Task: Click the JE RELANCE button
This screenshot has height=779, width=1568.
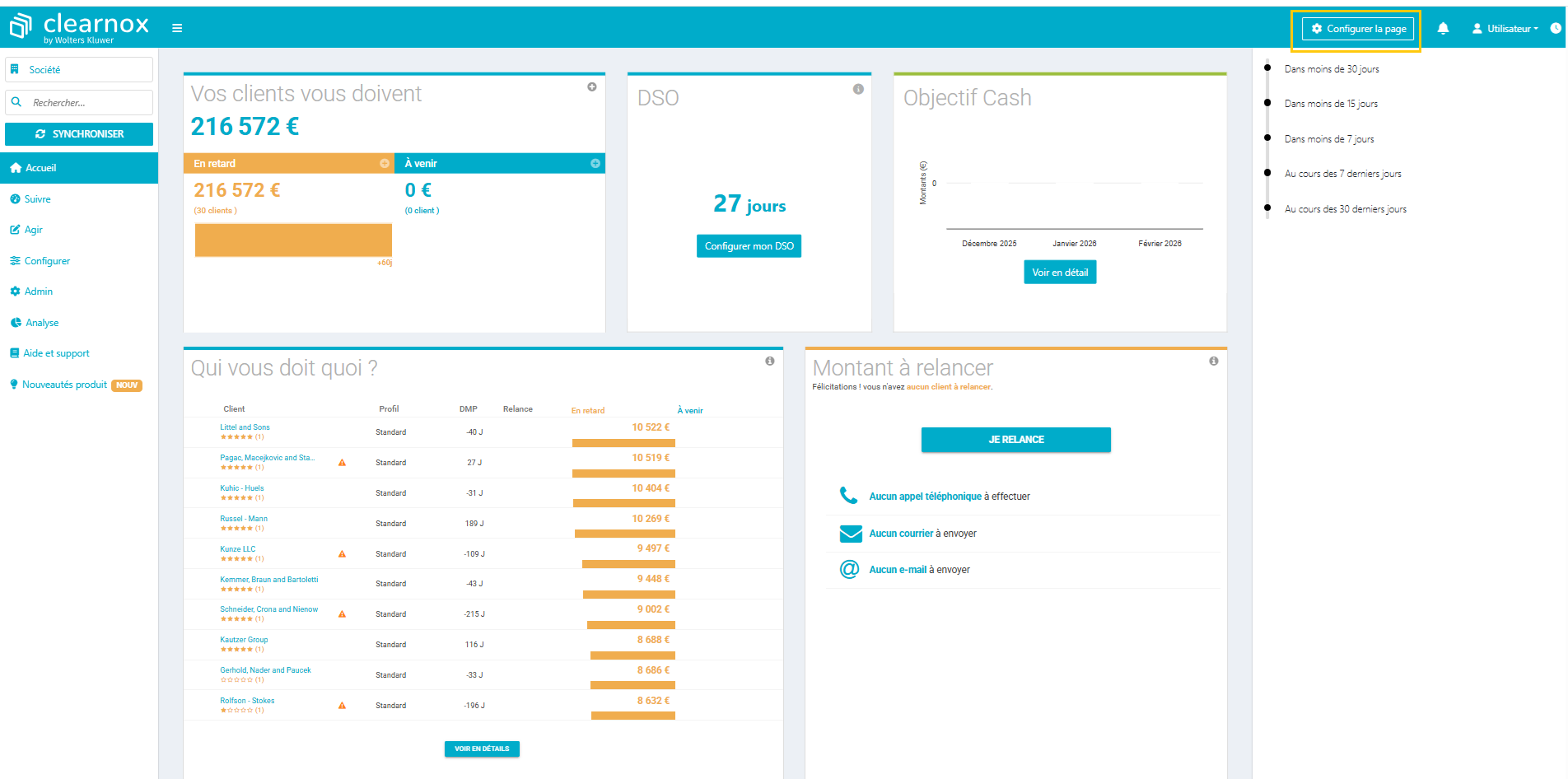Action: (1016, 440)
